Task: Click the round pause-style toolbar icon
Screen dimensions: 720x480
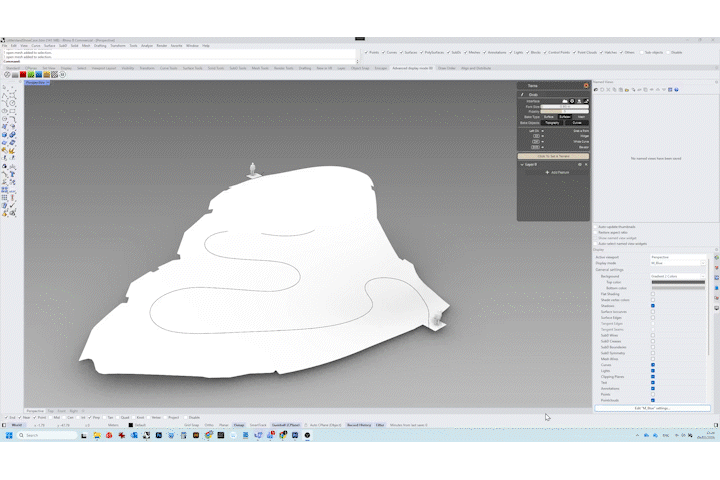Action: click(x=62, y=74)
